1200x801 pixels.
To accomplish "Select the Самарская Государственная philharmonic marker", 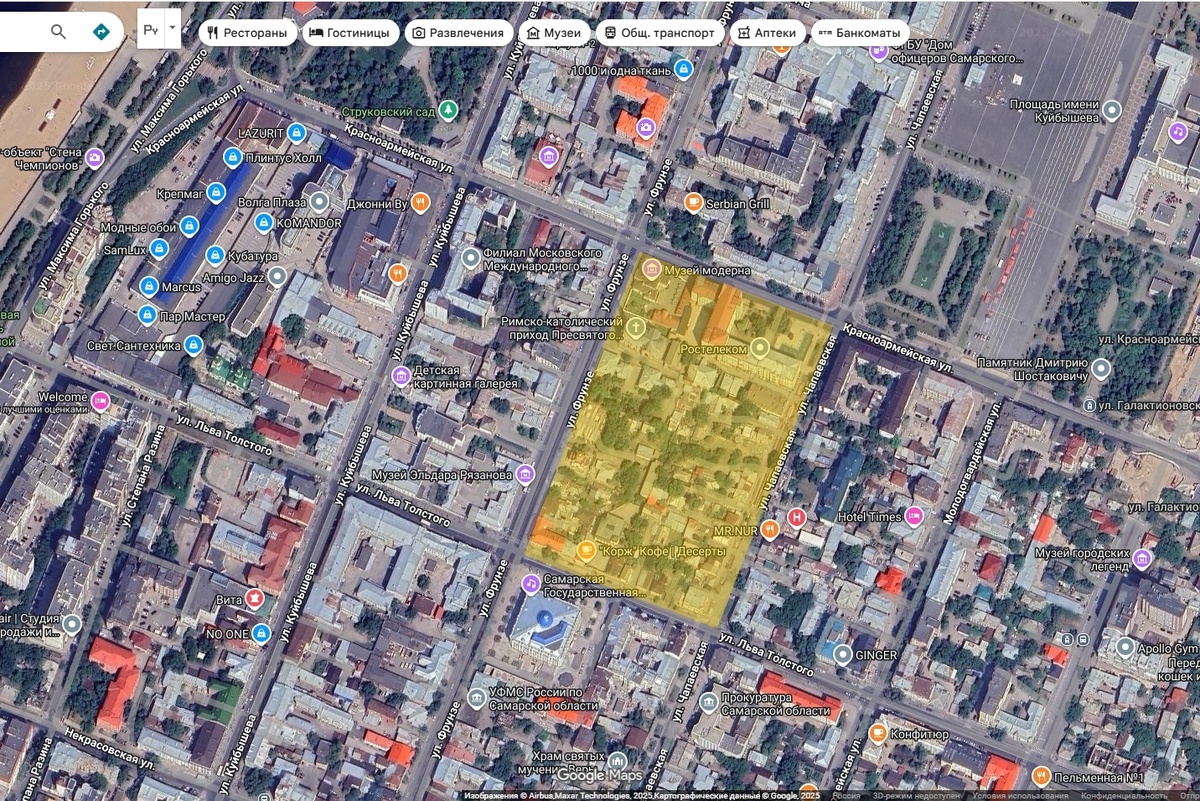I will (x=531, y=584).
